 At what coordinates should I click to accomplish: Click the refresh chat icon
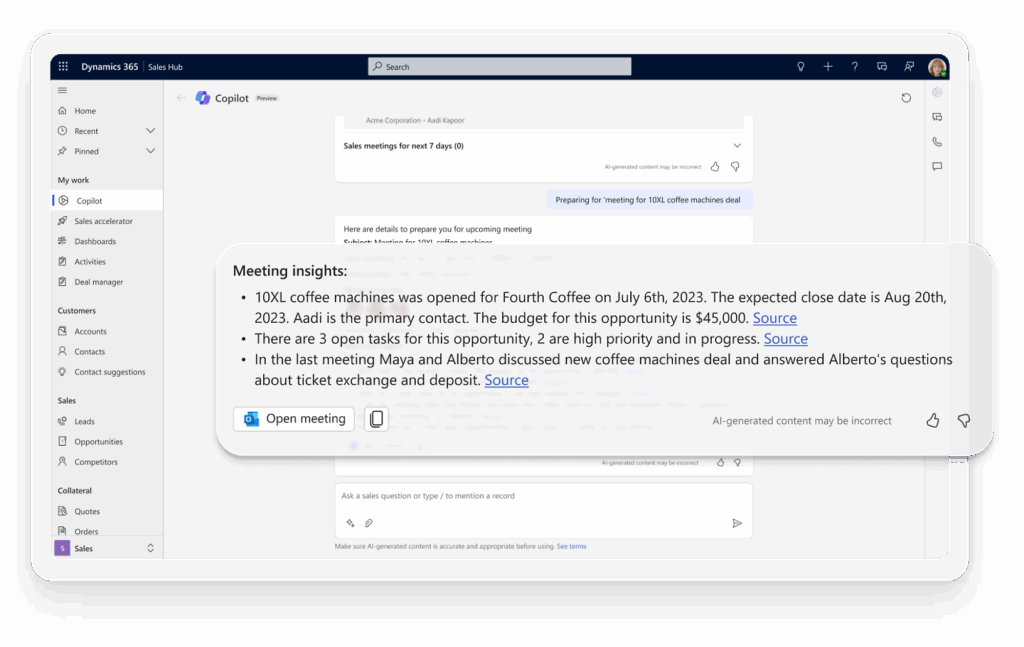906,98
